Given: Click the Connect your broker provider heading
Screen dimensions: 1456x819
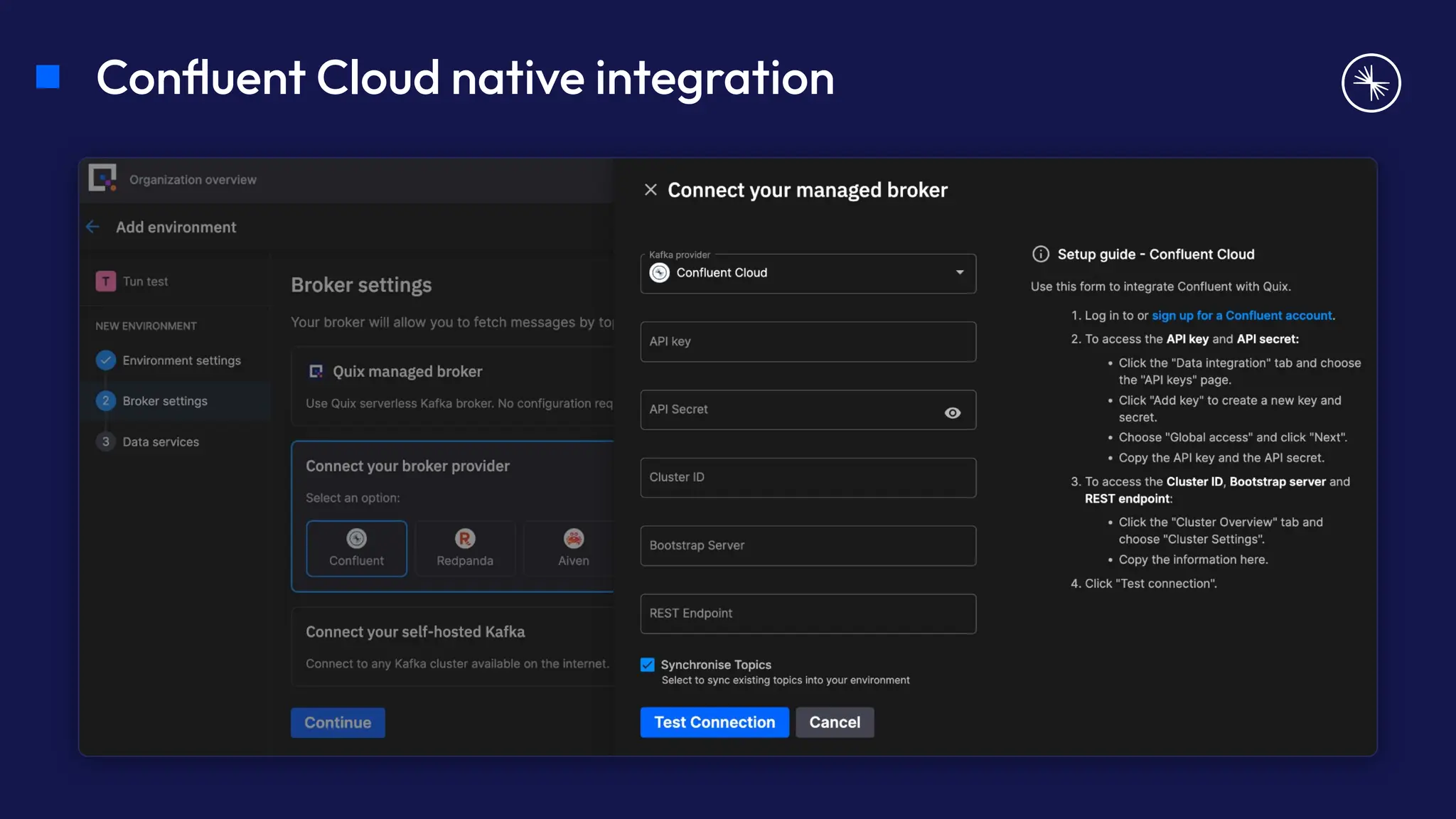Looking at the screenshot, I should tap(407, 466).
